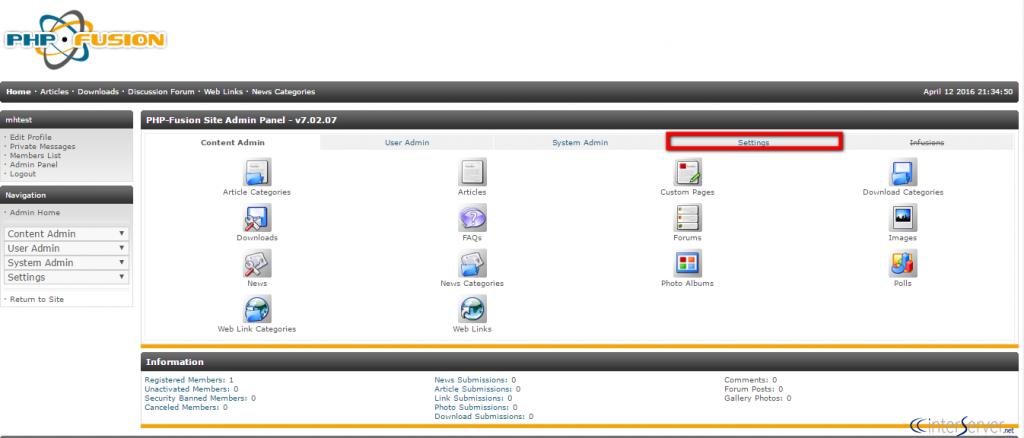The width and height of the screenshot is (1024, 438).
Task: Open the Custom Pages icon
Action: [x=687, y=172]
